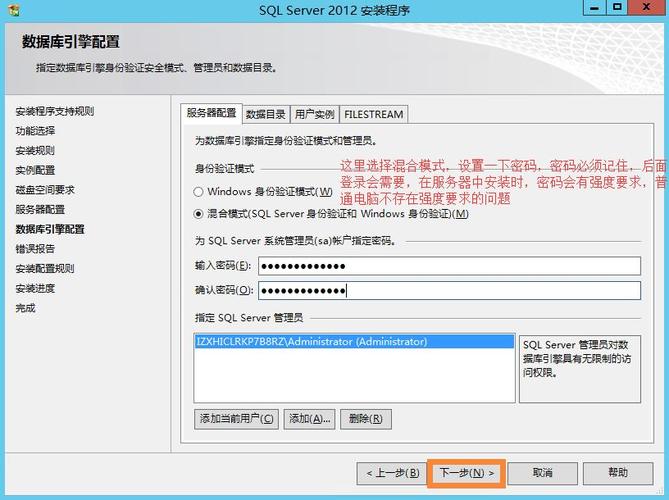
Task: Click 功能选择 step in sidebar
Action: tap(35, 131)
